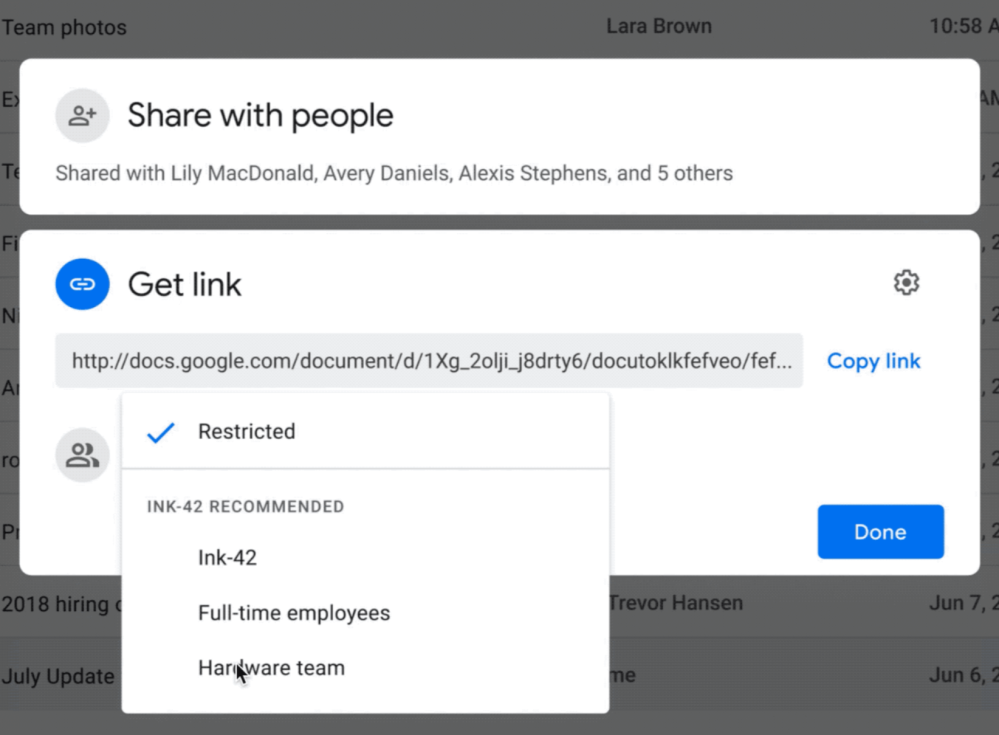Click the Share with people heading
Viewport: 999px width, 735px height.
pyautogui.click(x=260, y=115)
